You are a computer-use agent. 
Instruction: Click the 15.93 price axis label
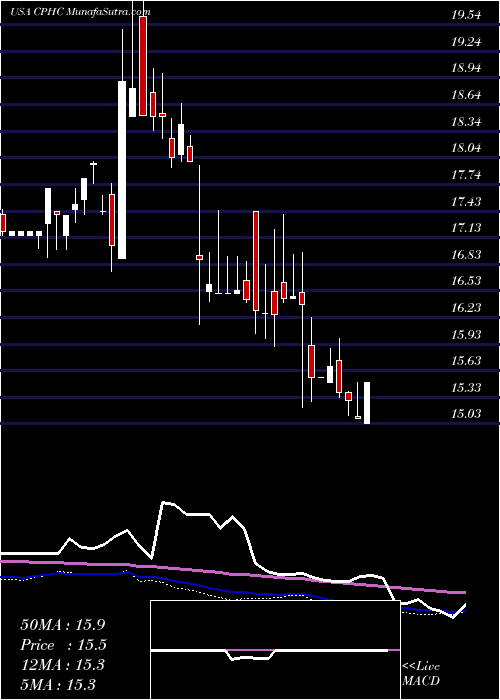466,334
